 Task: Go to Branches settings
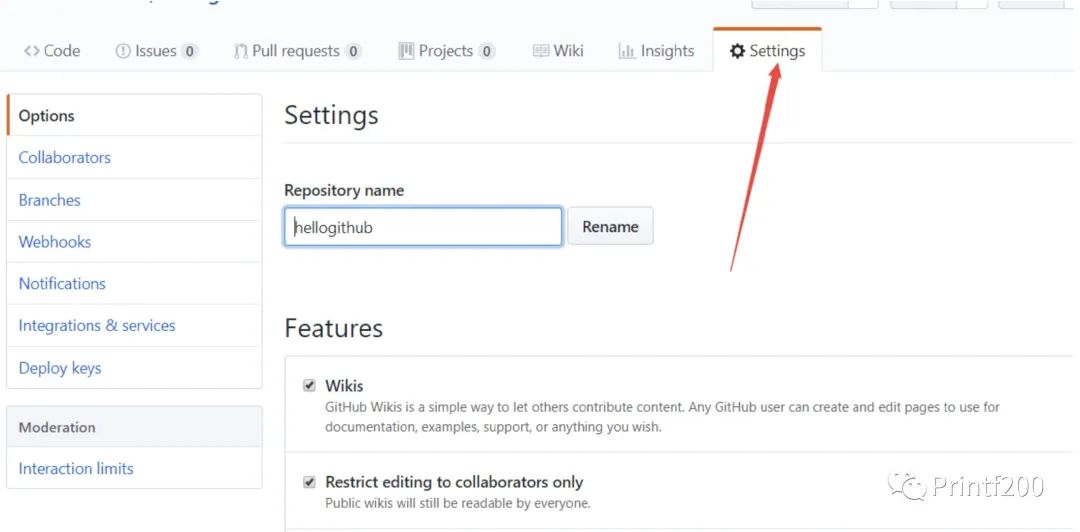click(x=50, y=200)
